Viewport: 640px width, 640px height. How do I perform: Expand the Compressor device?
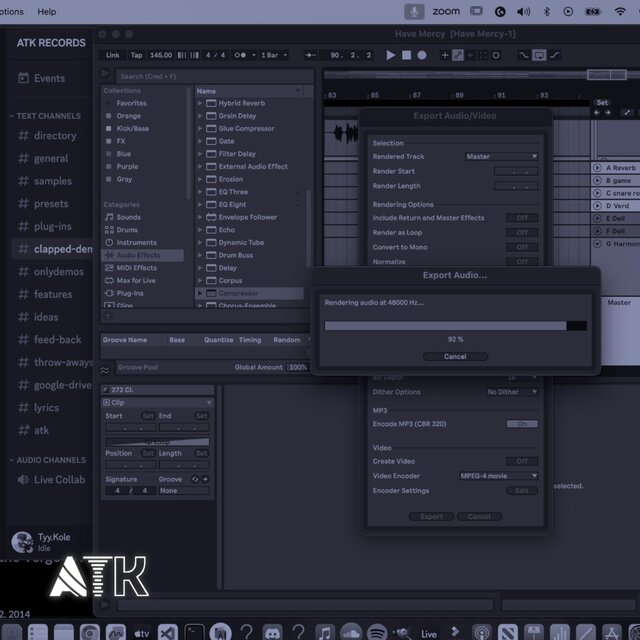[x=200, y=293]
